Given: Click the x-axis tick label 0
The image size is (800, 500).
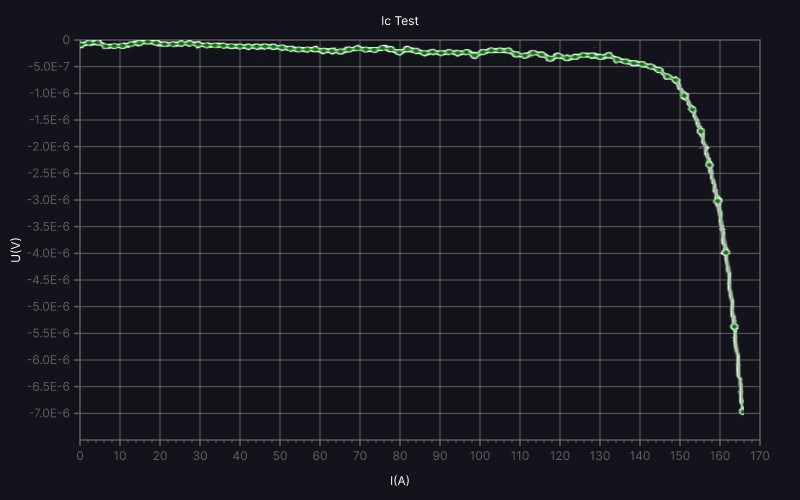Looking at the screenshot, I should [x=80, y=456].
